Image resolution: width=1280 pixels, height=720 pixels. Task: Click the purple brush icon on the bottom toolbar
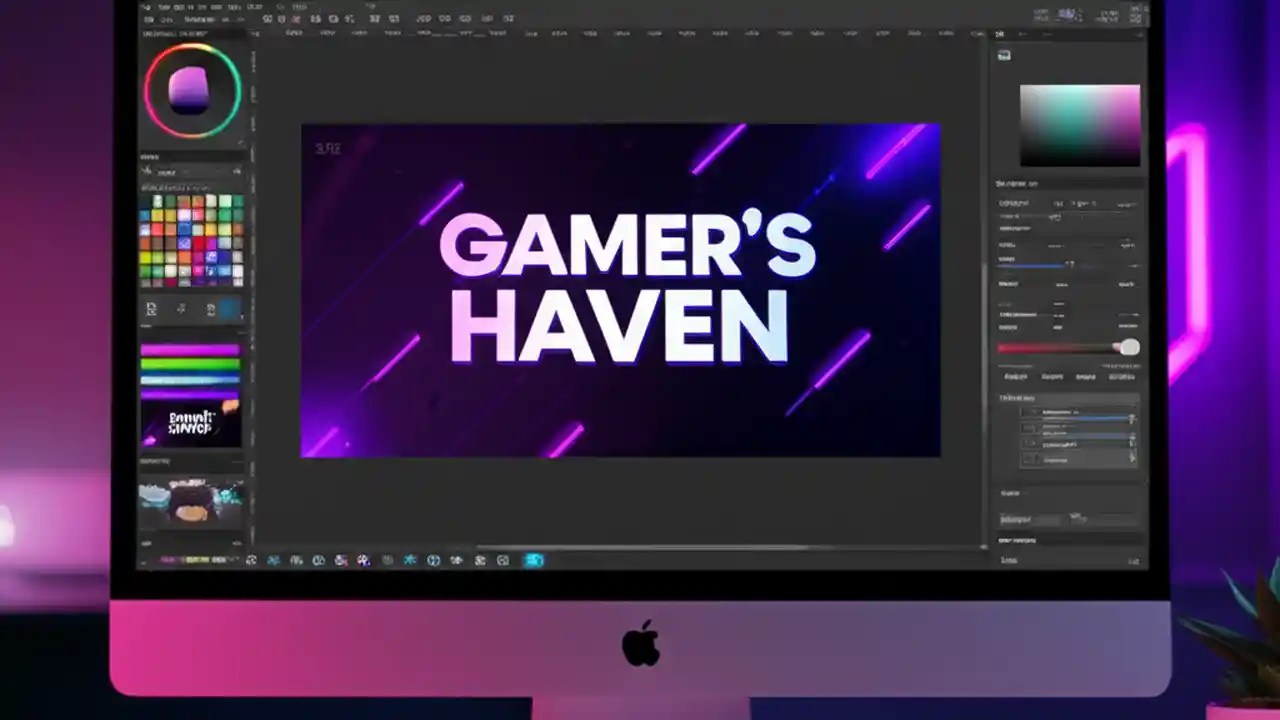(x=364, y=560)
